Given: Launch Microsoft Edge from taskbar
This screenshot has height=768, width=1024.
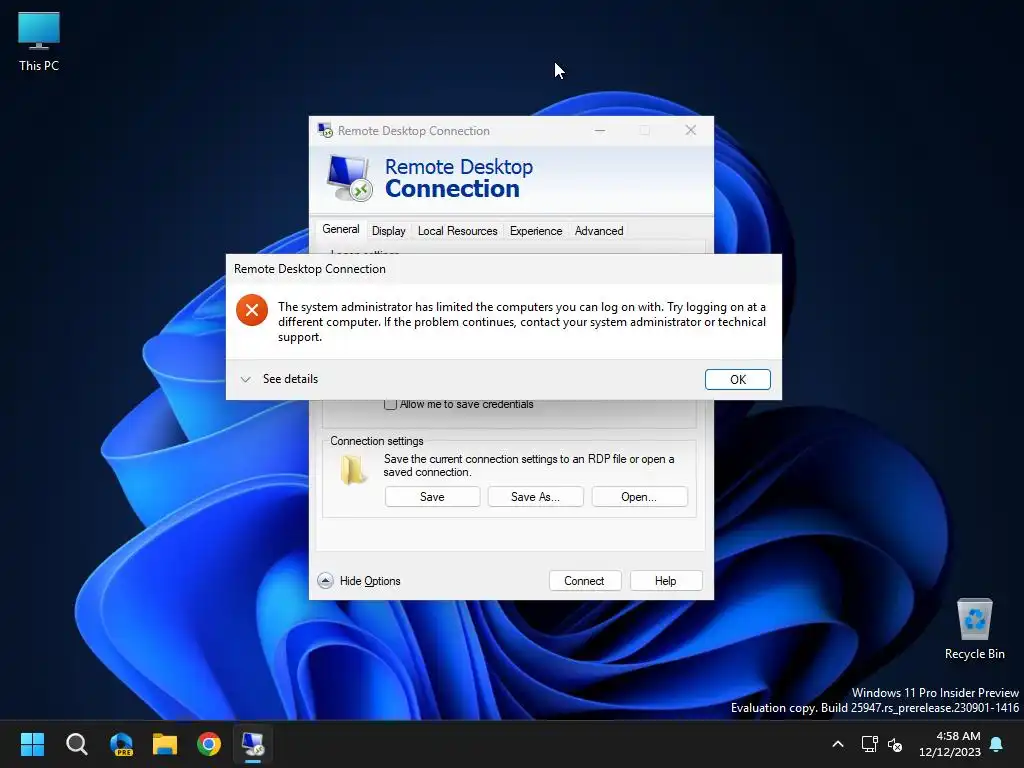Looking at the screenshot, I should (x=121, y=744).
